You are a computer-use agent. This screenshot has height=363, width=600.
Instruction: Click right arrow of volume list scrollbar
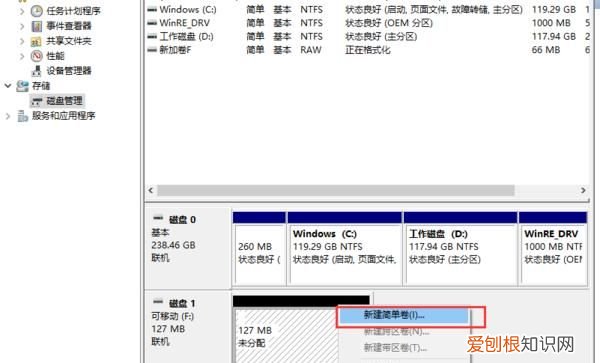pos(583,190)
